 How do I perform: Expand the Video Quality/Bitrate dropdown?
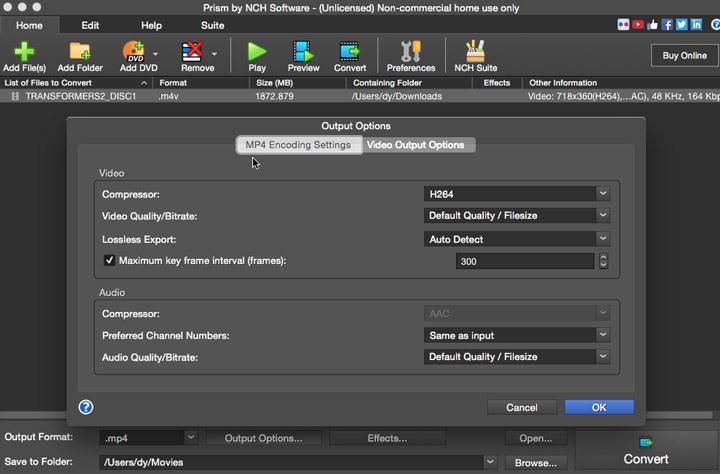(x=516, y=215)
